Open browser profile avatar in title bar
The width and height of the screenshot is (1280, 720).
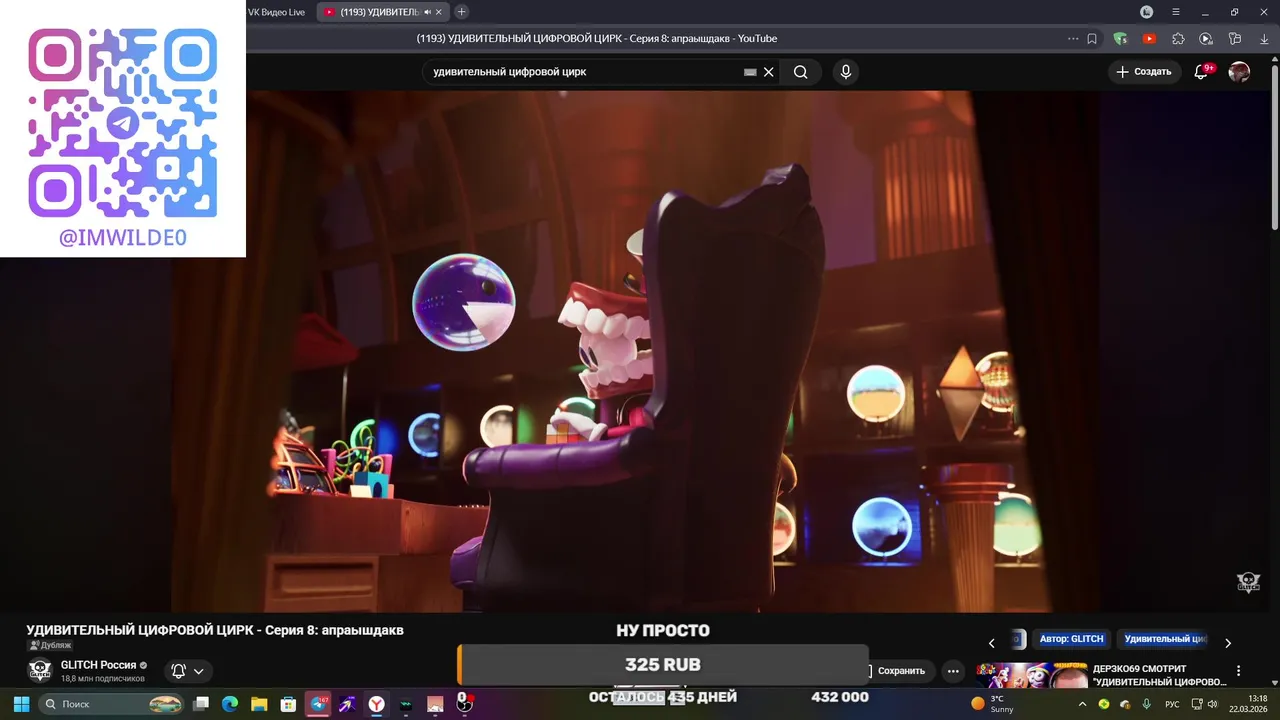pyautogui.click(x=1147, y=12)
